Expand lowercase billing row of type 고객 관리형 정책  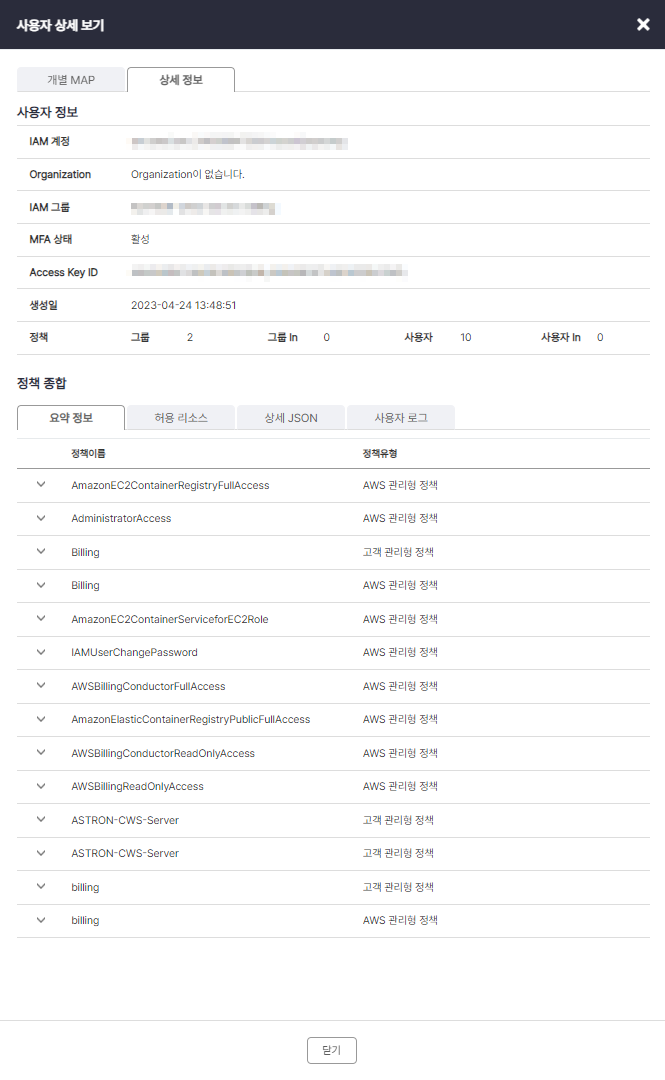[41, 886]
